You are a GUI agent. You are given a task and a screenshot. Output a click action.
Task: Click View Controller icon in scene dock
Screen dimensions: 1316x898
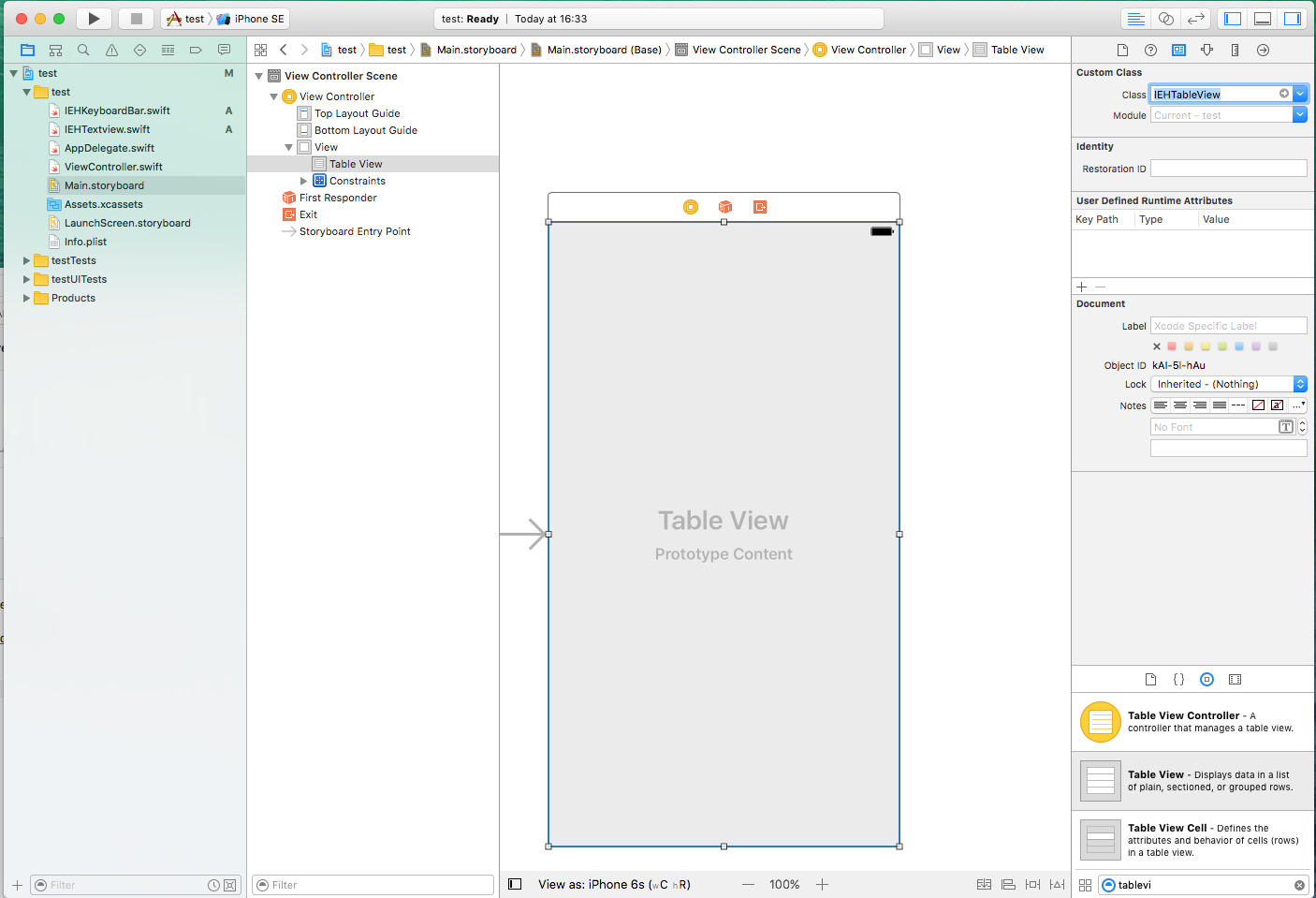click(x=691, y=207)
